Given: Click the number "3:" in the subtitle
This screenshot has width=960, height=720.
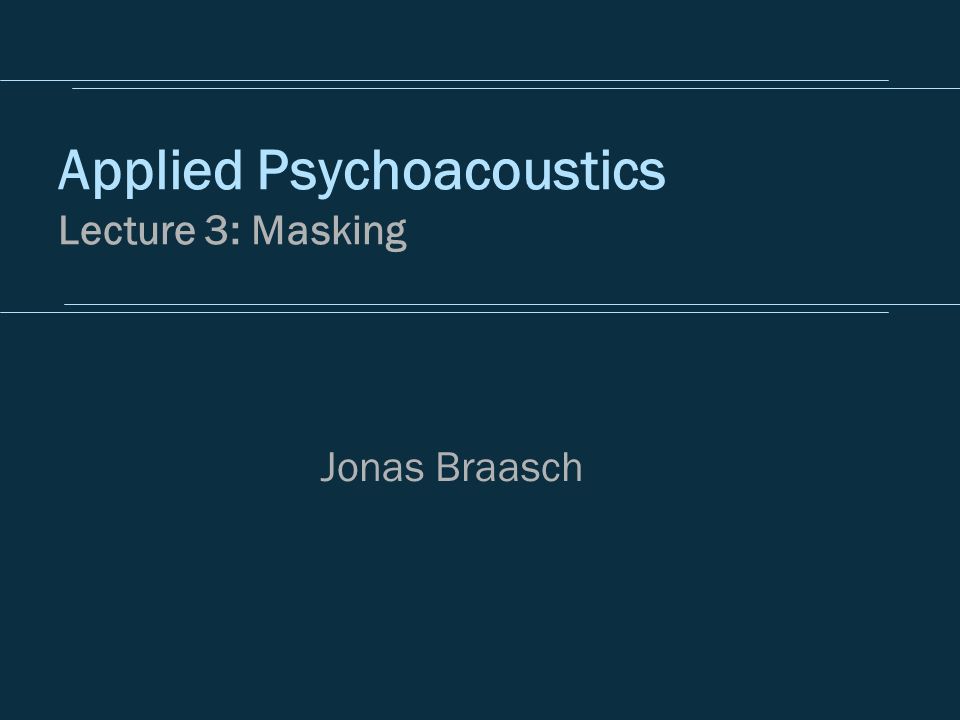Looking at the screenshot, I should (223, 230).
